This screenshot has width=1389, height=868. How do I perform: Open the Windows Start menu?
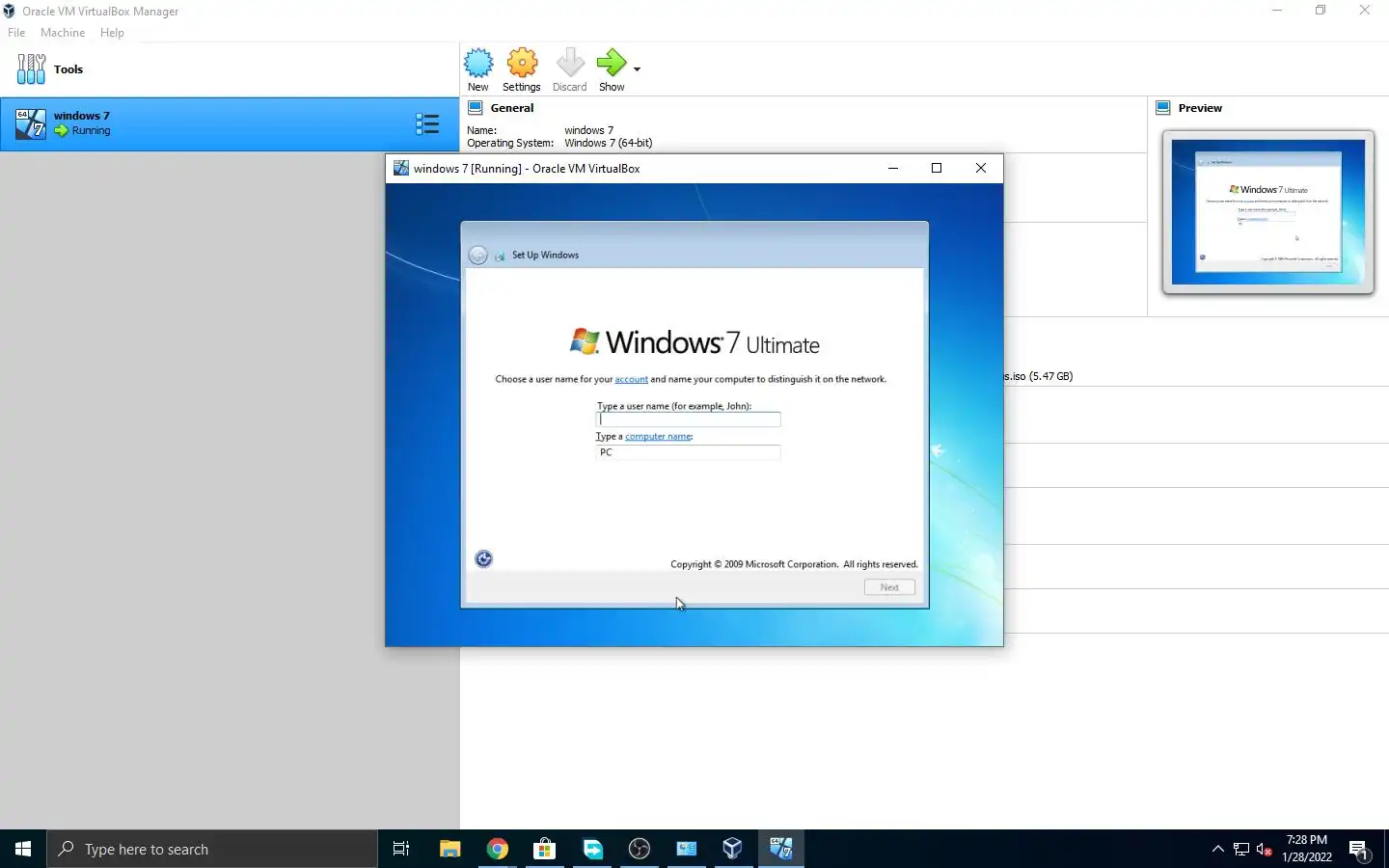[x=23, y=849]
